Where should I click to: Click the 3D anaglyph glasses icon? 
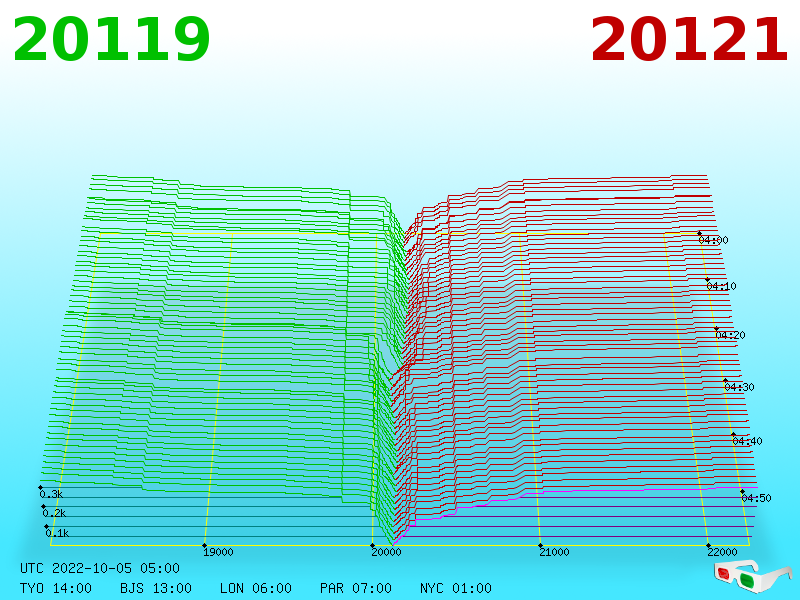click(752, 577)
